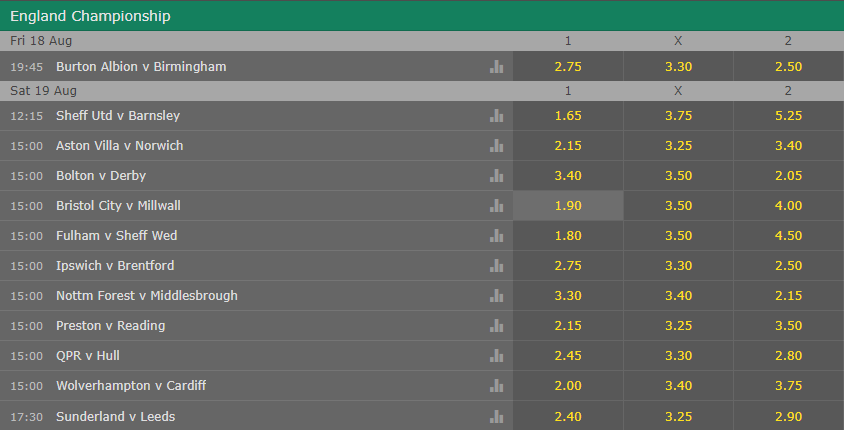Open stats icon for Sheff Utd v Barnsley
This screenshot has width=844, height=430.
[496, 116]
